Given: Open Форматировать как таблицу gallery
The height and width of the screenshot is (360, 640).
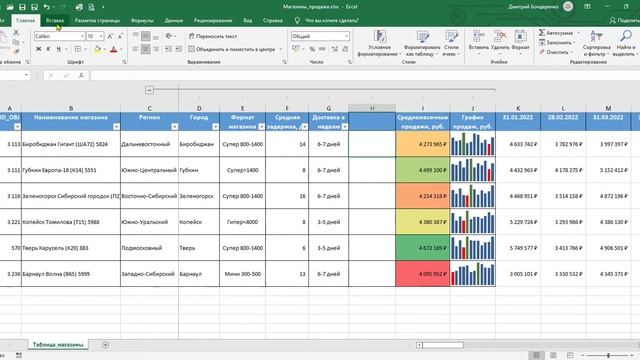Looking at the screenshot, I should [x=422, y=43].
